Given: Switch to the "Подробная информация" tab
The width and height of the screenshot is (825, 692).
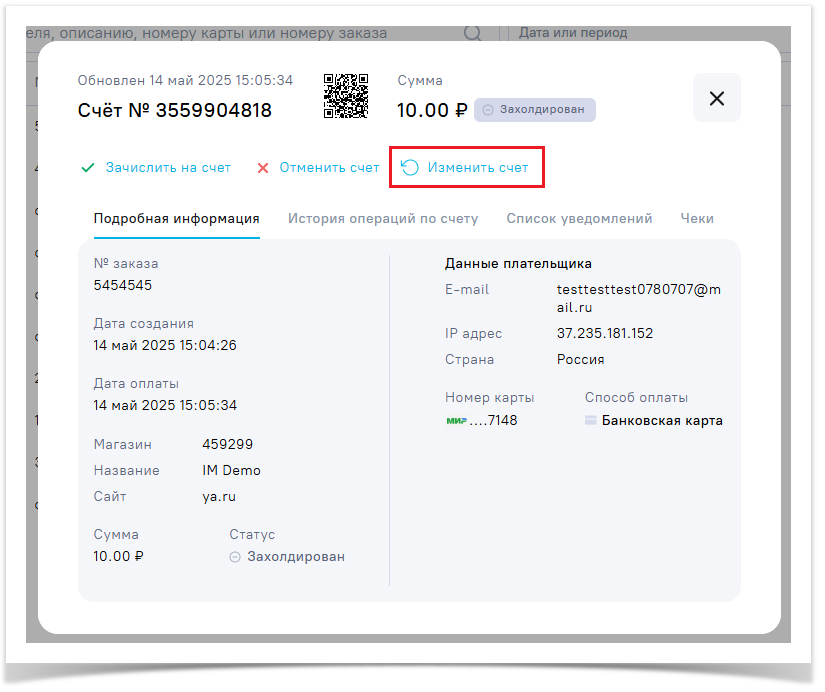Looking at the screenshot, I should point(176,218).
